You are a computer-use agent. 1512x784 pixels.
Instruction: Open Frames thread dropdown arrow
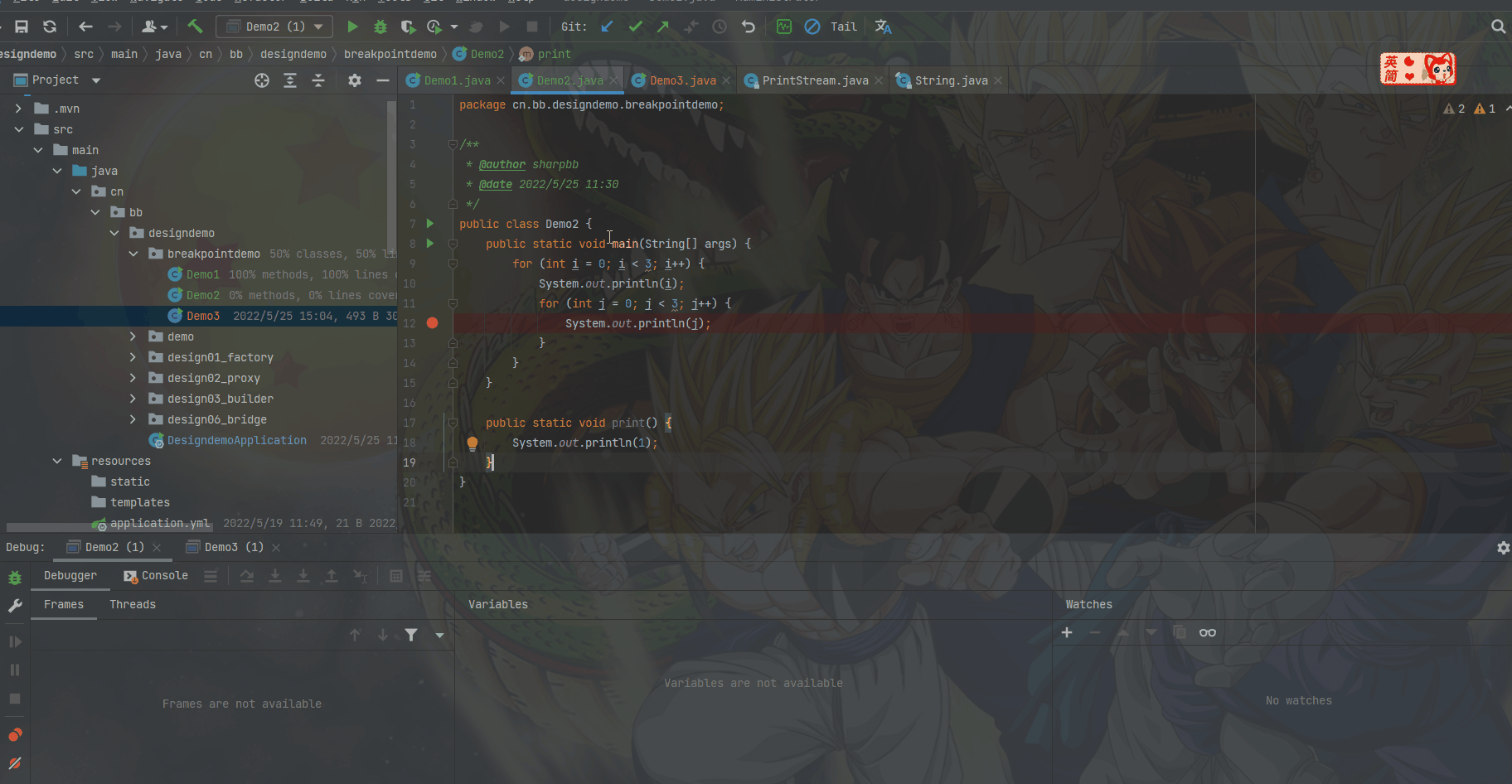coord(439,636)
